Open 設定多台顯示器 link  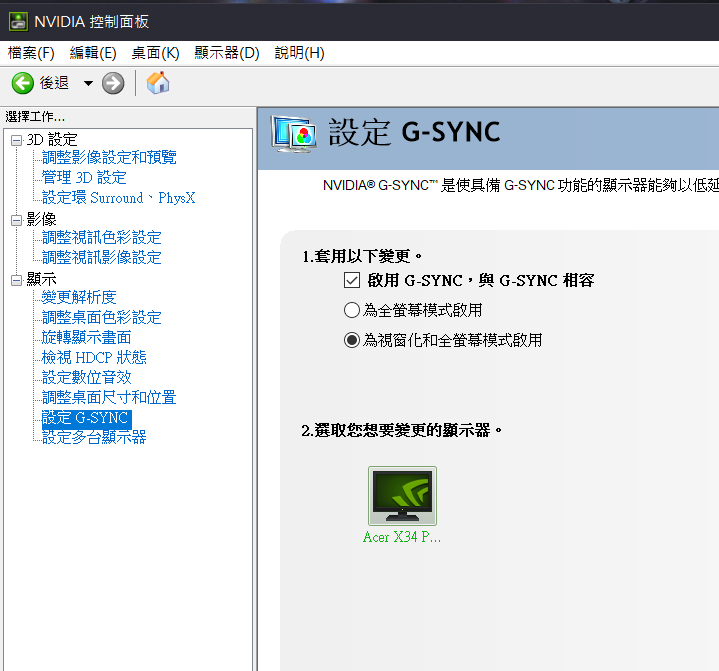coord(94,438)
